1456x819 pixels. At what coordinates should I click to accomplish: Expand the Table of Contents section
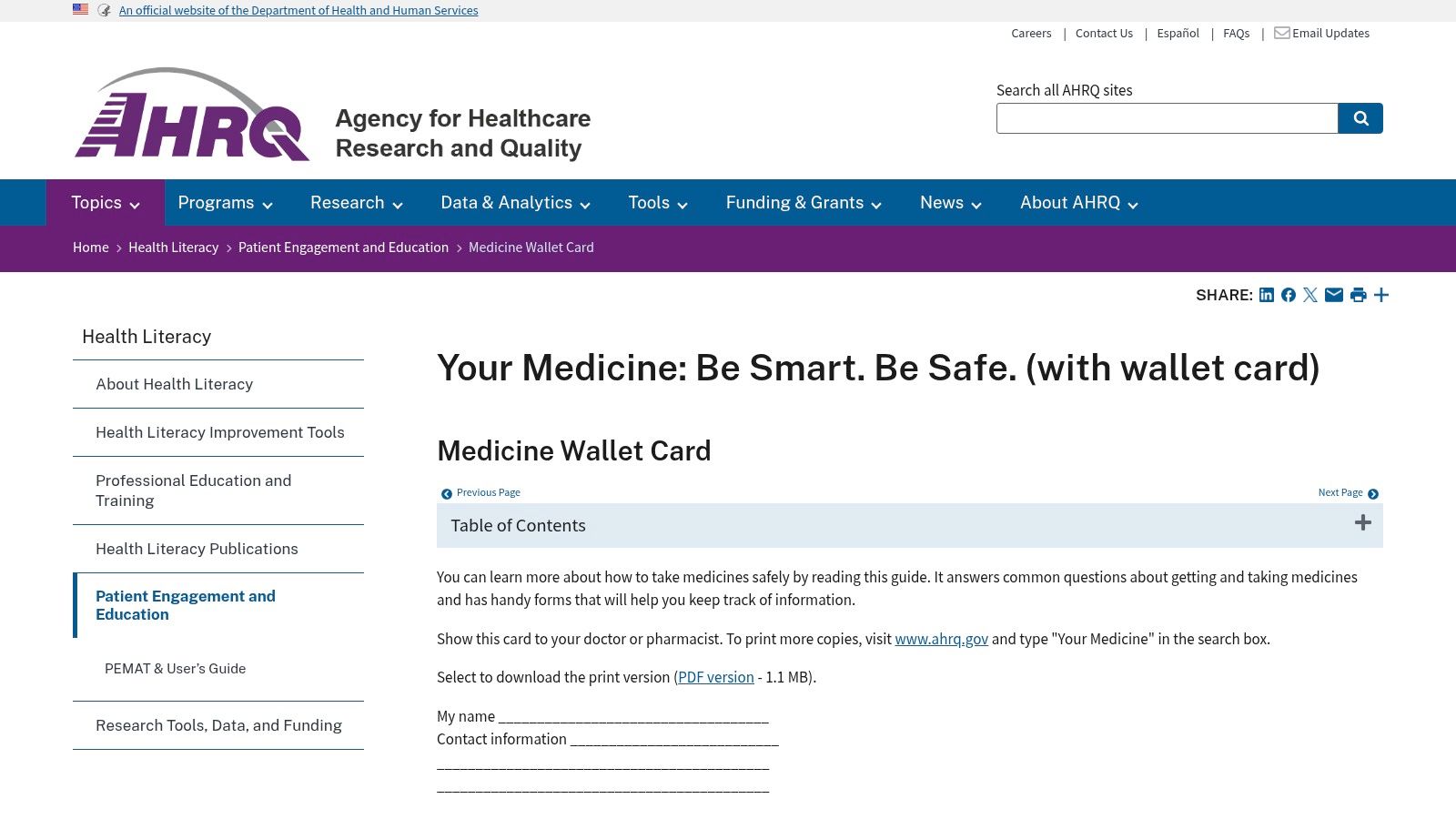(1362, 522)
